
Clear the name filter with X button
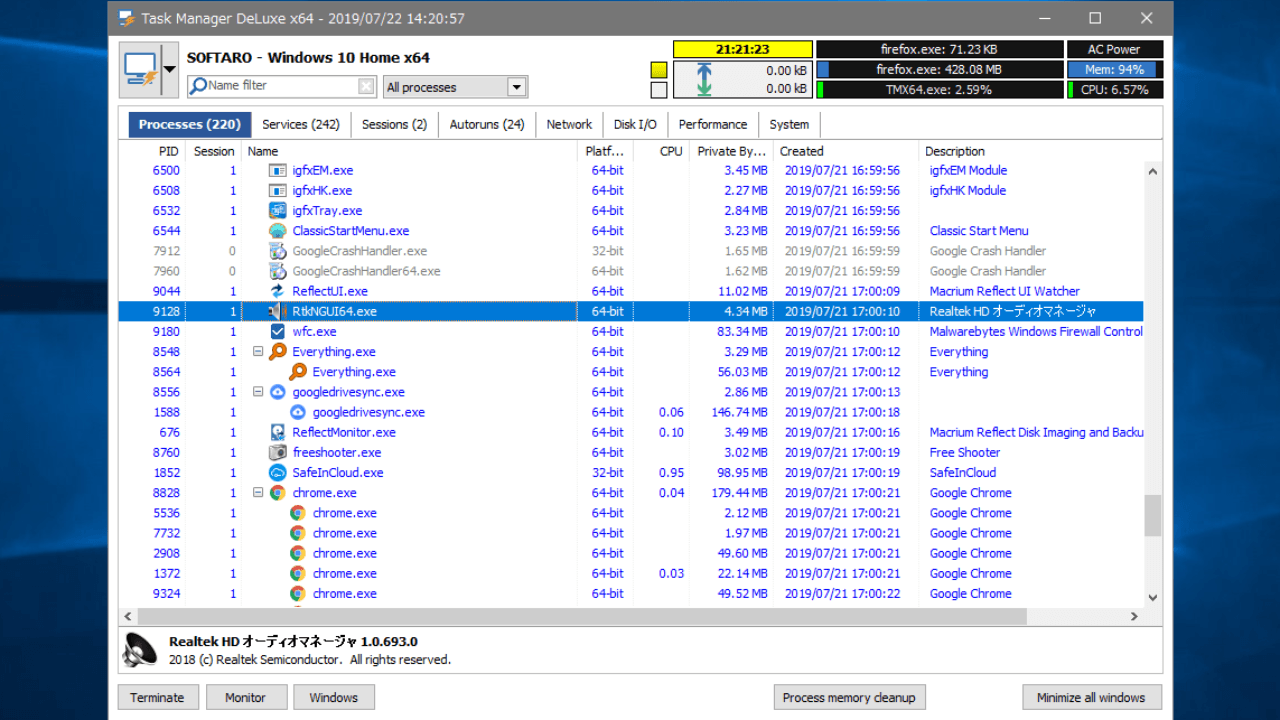pyautogui.click(x=366, y=86)
